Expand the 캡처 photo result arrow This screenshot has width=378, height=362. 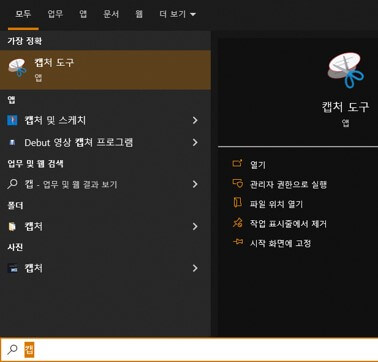195,268
